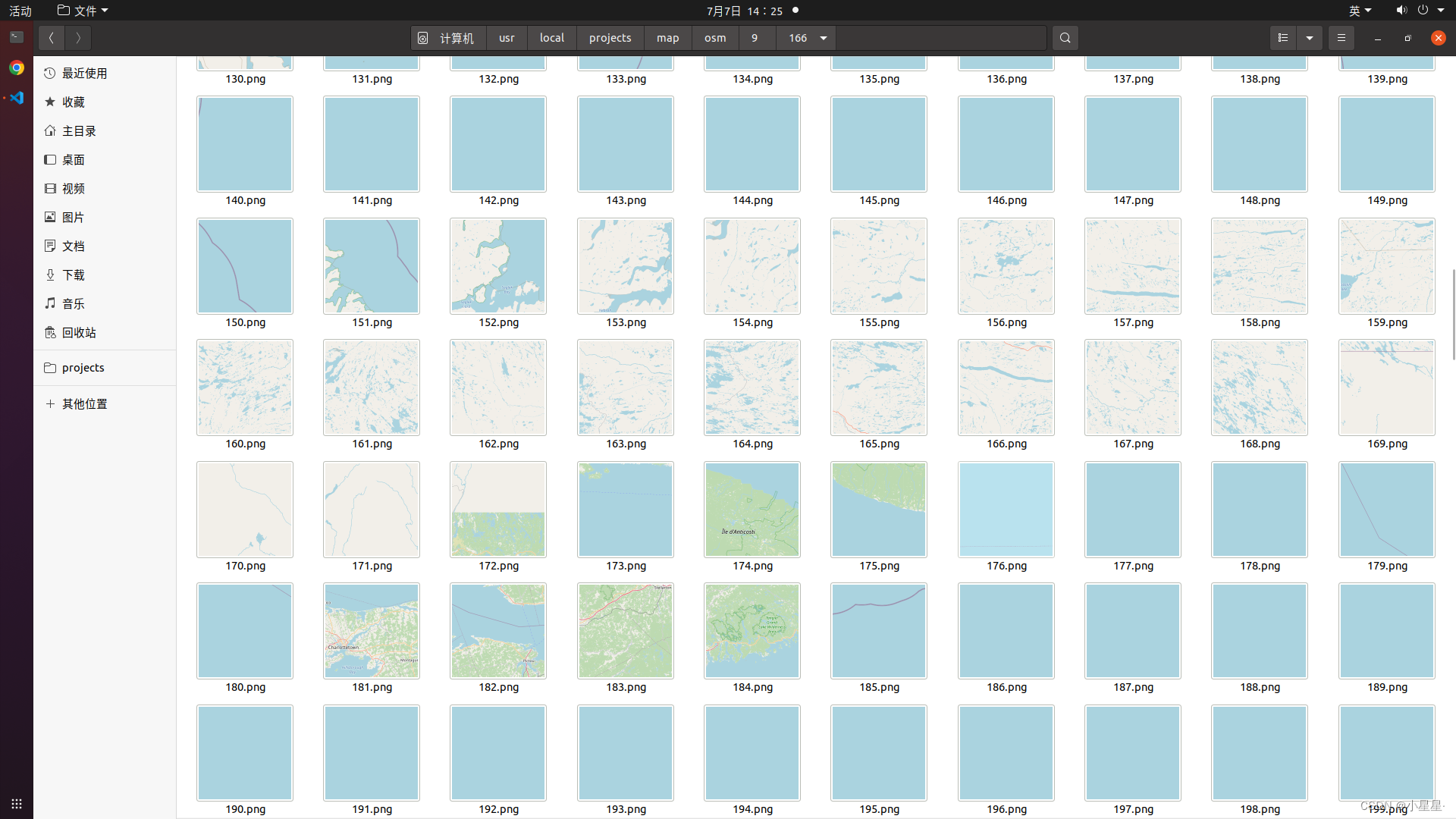Select 169.png thumbnail
1456x819 pixels.
pyautogui.click(x=1387, y=388)
